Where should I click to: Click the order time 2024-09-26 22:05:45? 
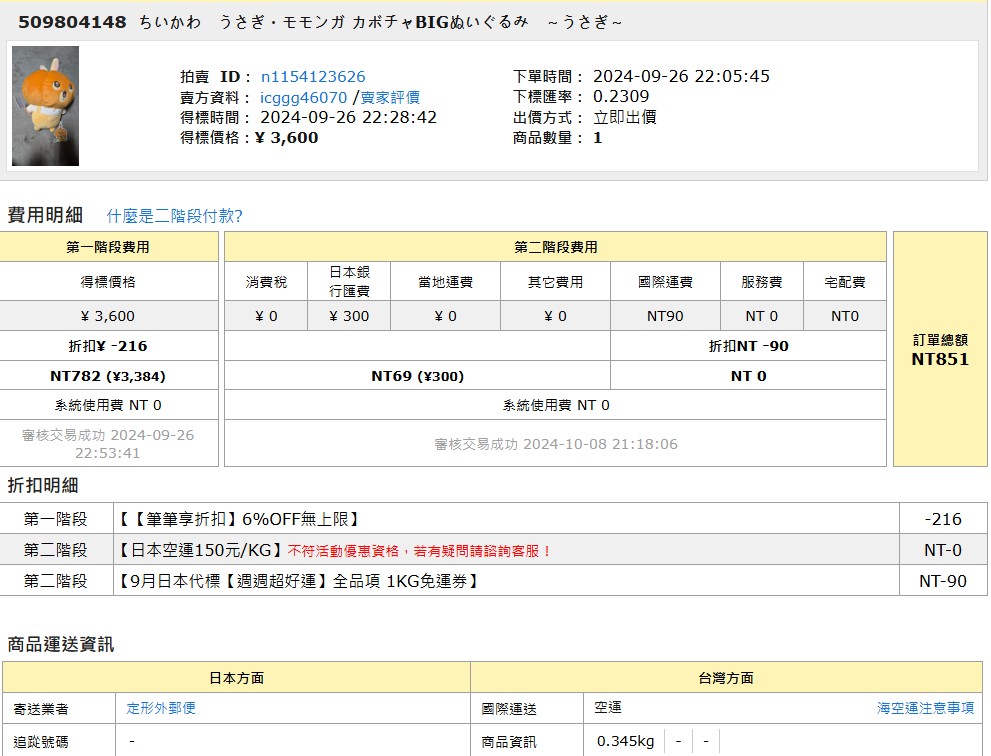681,76
